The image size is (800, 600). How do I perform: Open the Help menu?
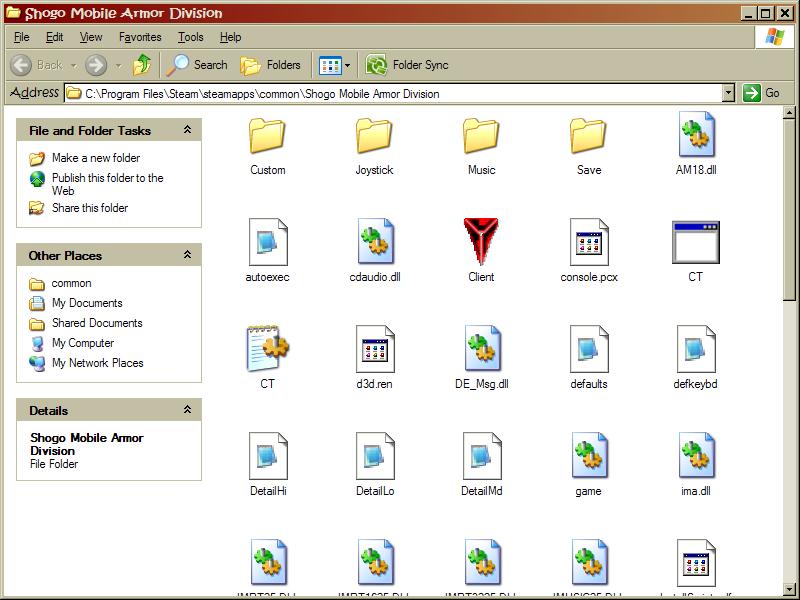pyautogui.click(x=230, y=37)
